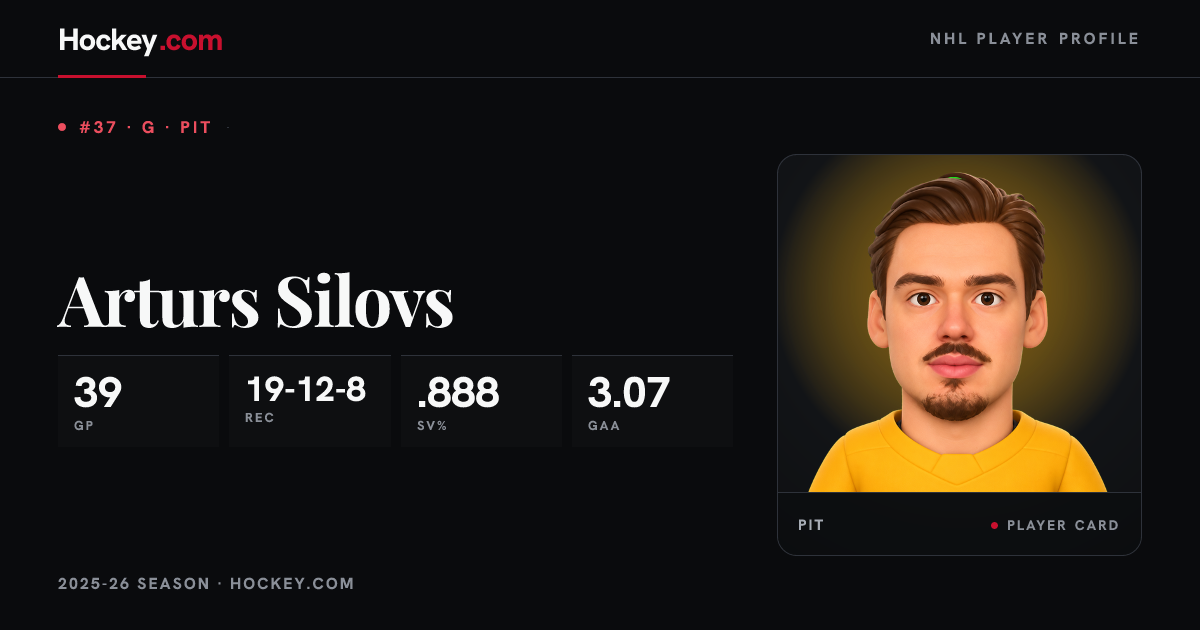The width and height of the screenshot is (1200, 630).
Task: Click the GP label under 39
Action: tap(83, 426)
